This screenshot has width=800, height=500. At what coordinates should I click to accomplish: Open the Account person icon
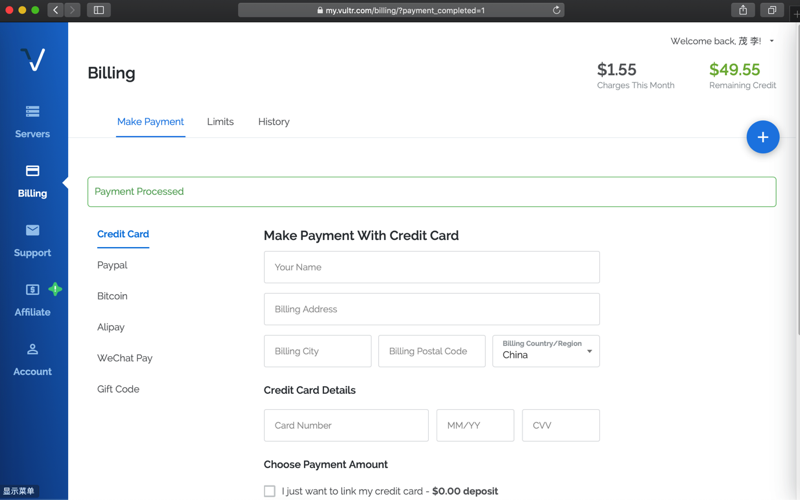point(32,349)
